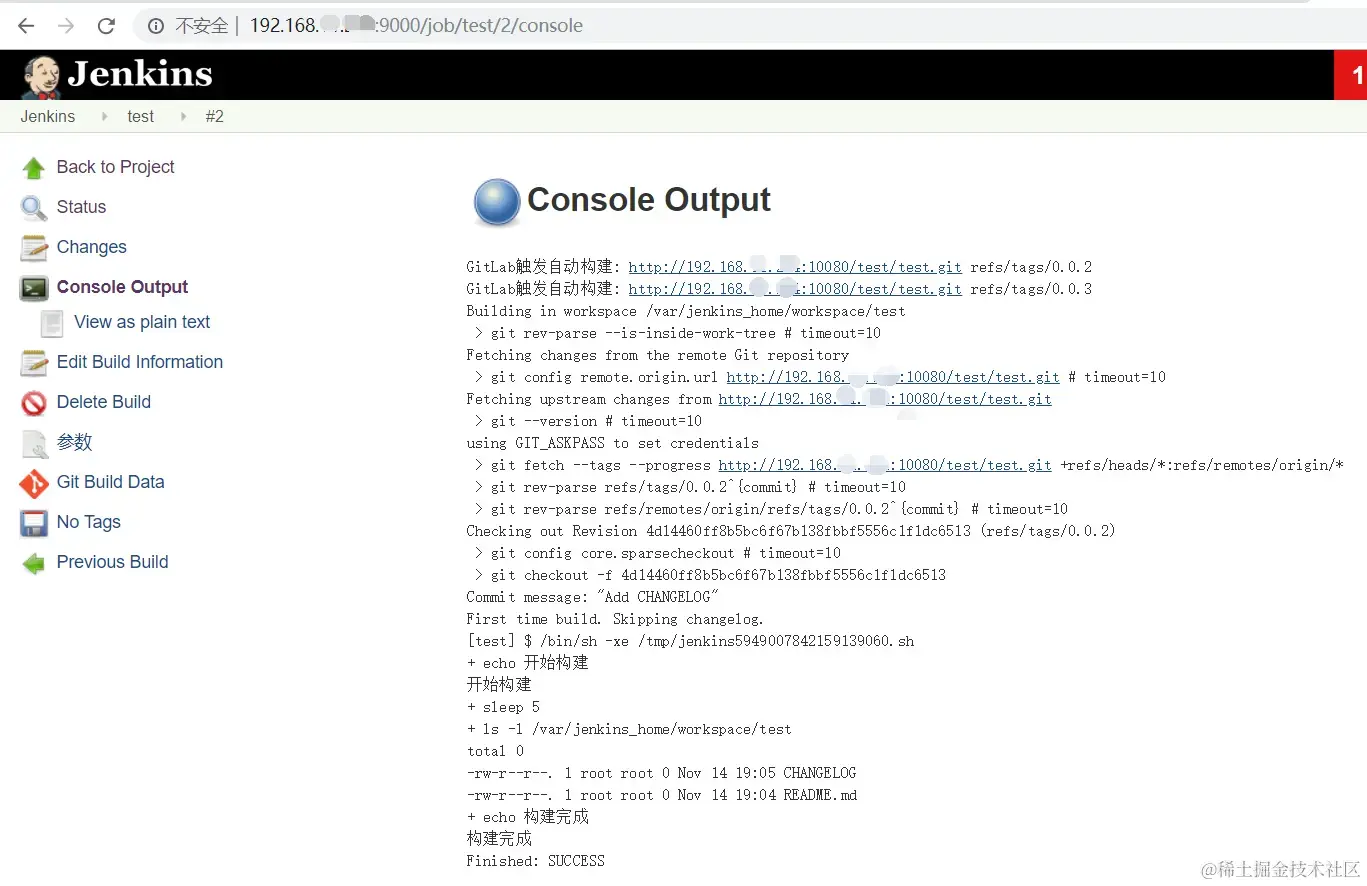Screen dimensions: 1367x886
Task: Click the browser forward arrow
Action: point(66,25)
